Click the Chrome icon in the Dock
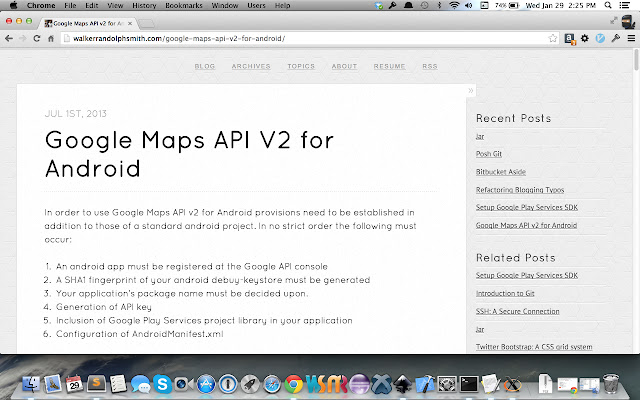This screenshot has height=400, width=640. point(293,384)
